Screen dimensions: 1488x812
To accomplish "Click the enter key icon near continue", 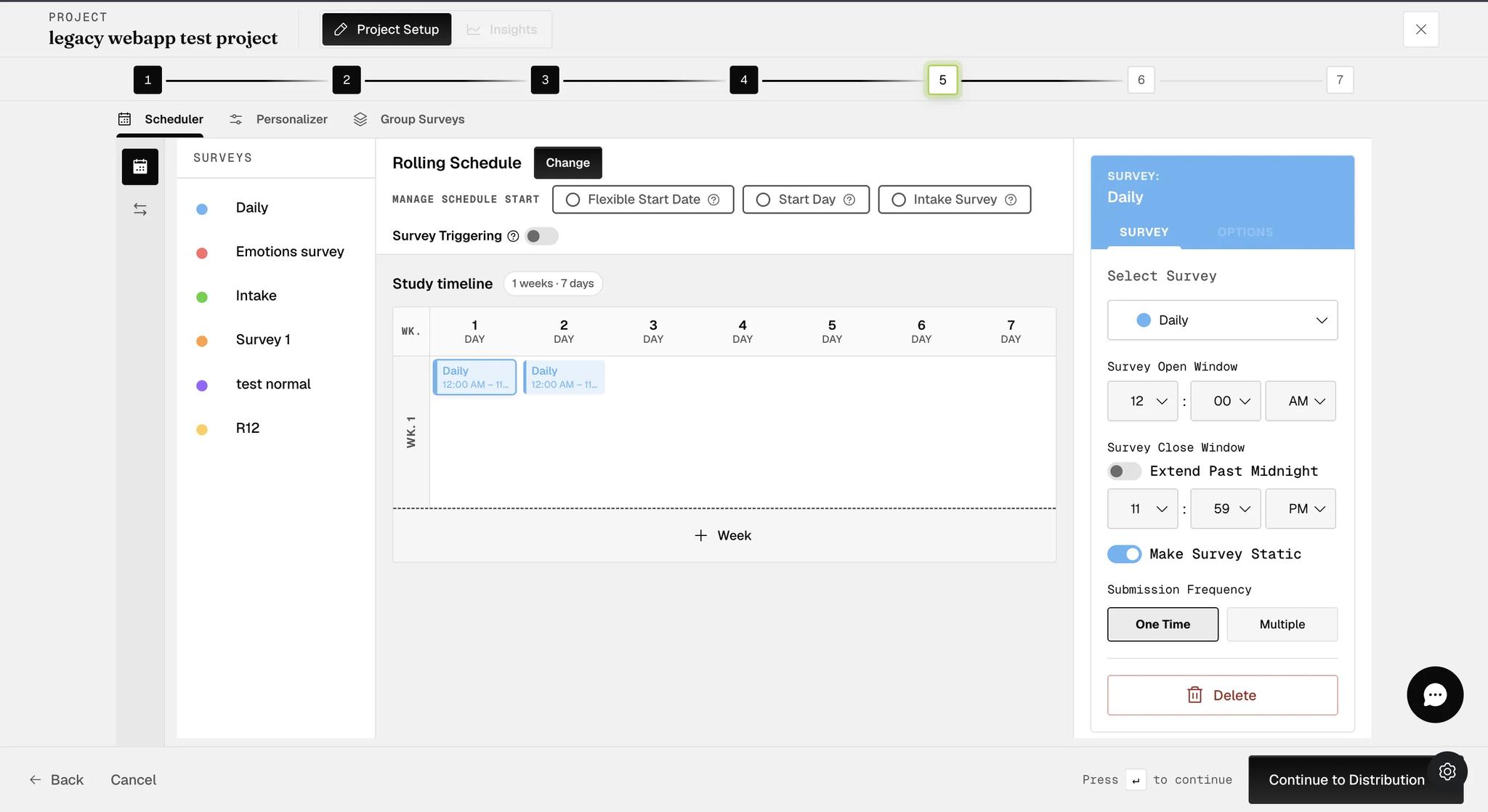I will pyautogui.click(x=1136, y=780).
